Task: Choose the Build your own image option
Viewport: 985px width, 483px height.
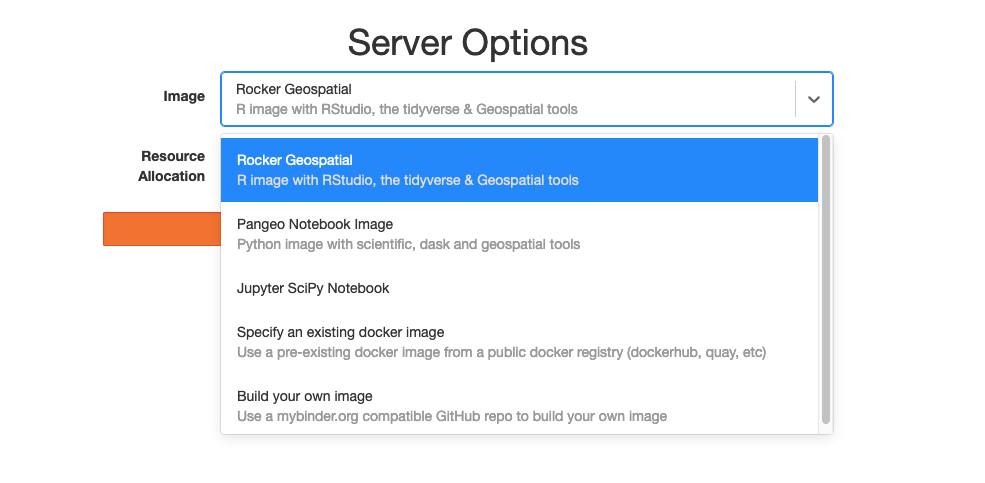Action: tap(520, 406)
